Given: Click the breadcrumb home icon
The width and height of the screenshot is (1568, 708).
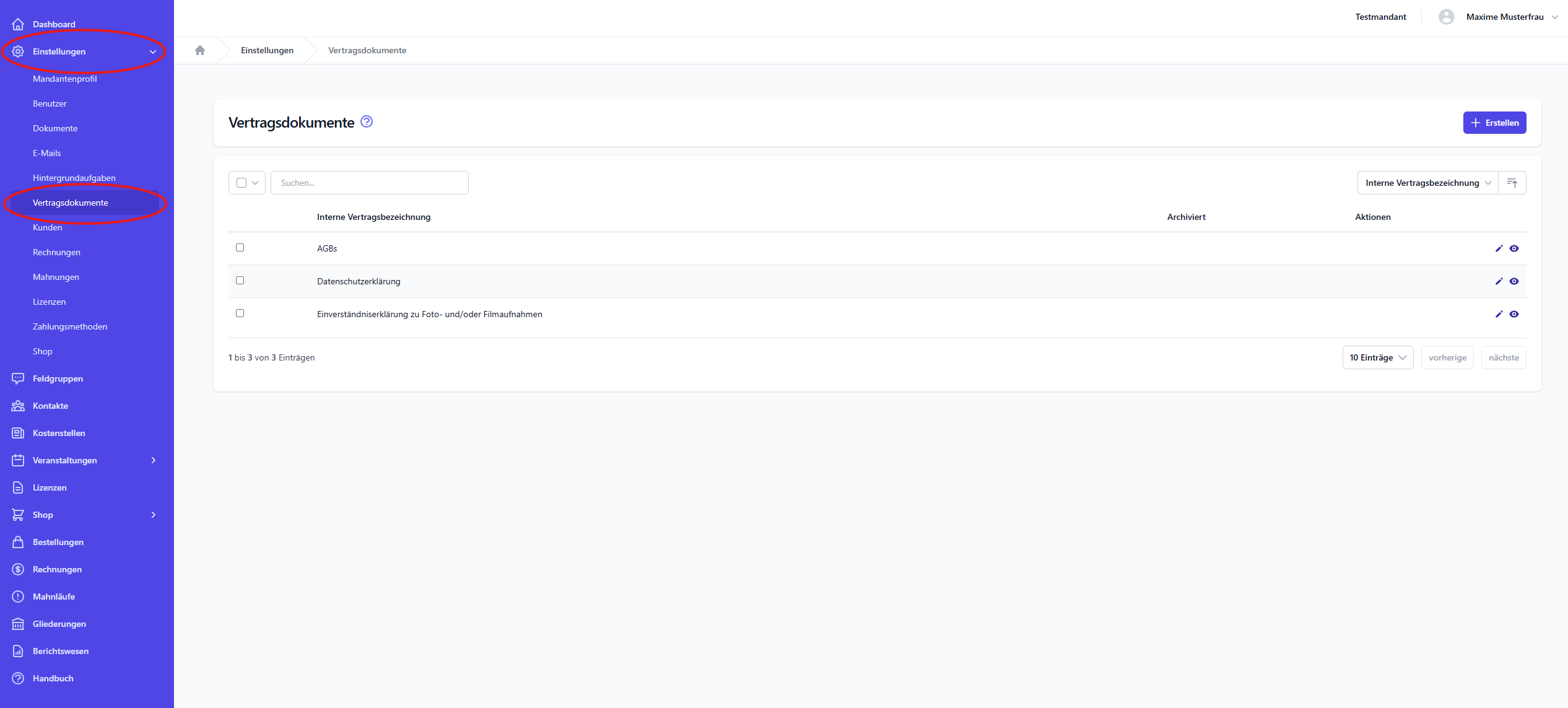Looking at the screenshot, I should pos(200,50).
